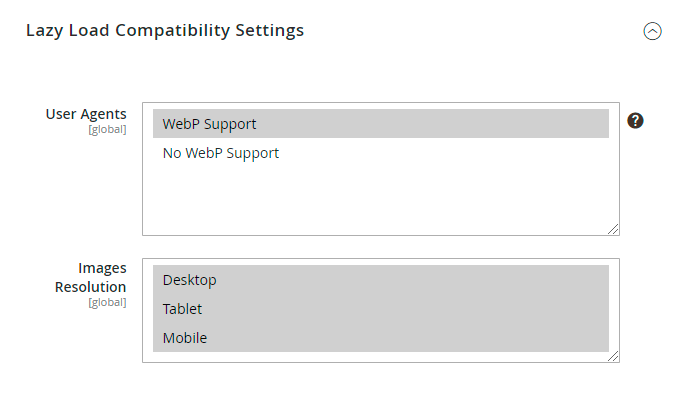Click the User Agents box resize handle
Image resolution: width=682 pixels, height=407 pixels.
pyautogui.click(x=613, y=229)
